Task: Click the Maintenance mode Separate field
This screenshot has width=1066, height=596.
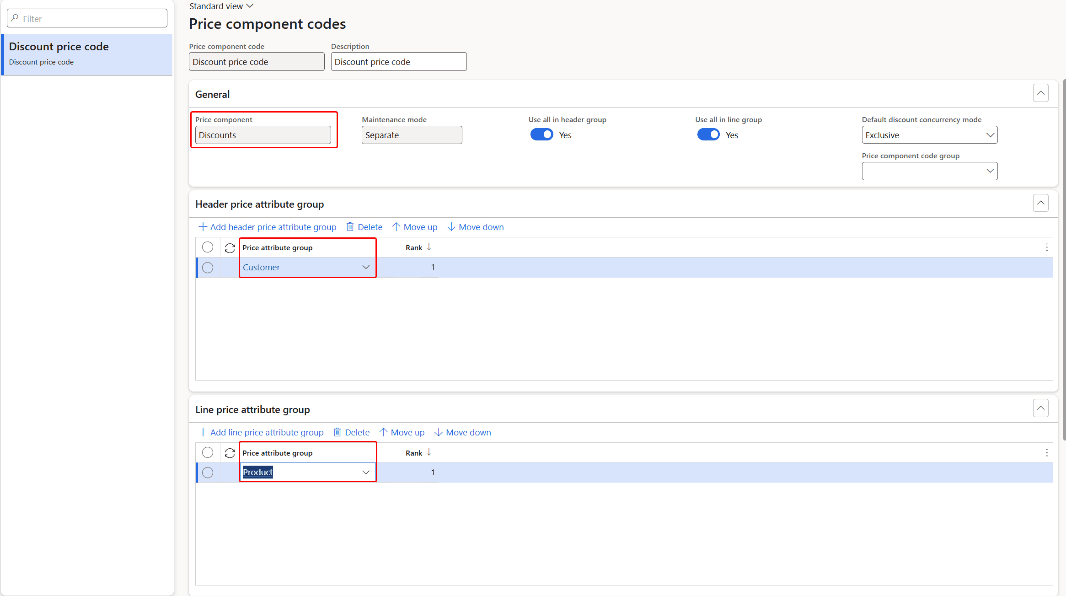Action: [412, 135]
